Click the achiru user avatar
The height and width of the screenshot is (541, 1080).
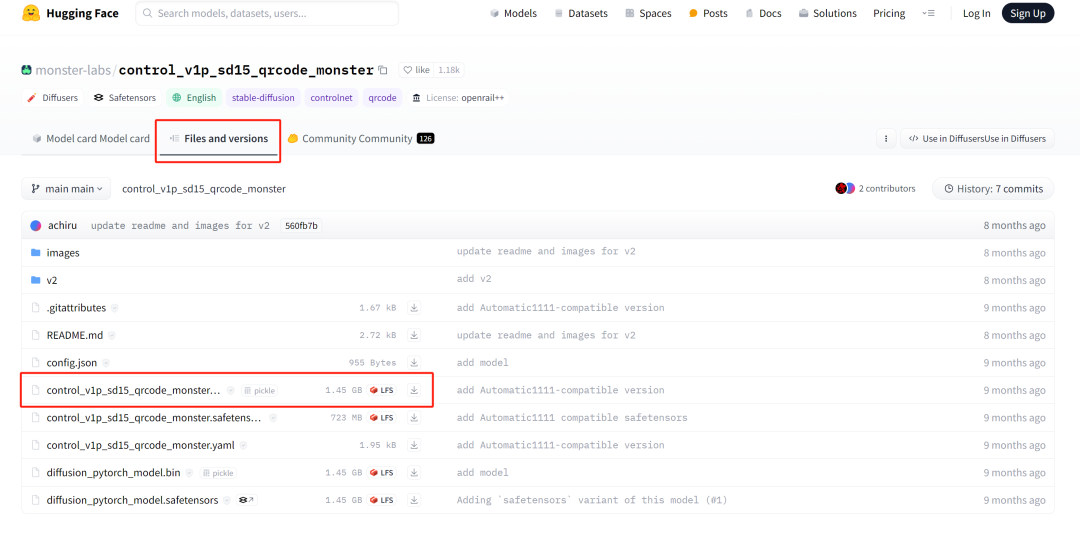tap(36, 225)
